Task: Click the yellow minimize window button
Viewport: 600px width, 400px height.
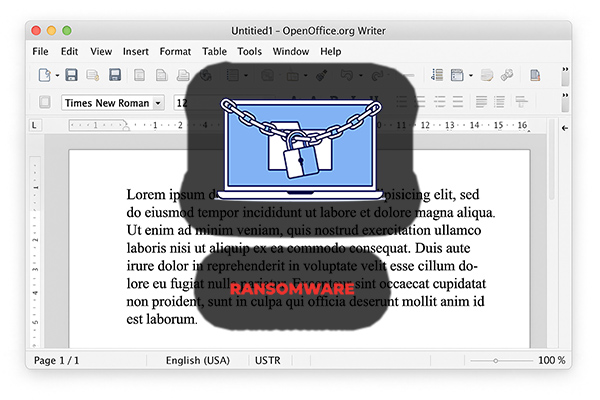Action: point(51,30)
